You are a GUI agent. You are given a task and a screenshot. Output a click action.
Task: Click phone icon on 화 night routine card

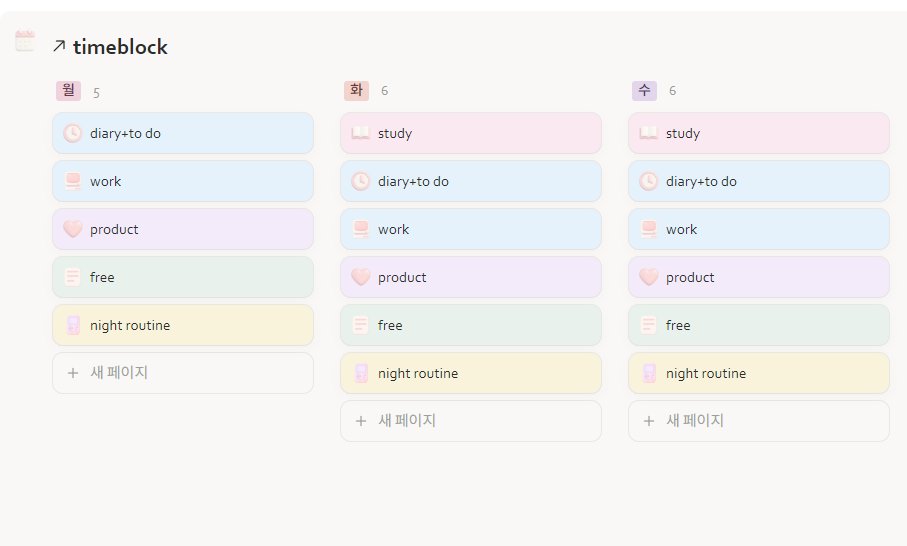(361, 373)
